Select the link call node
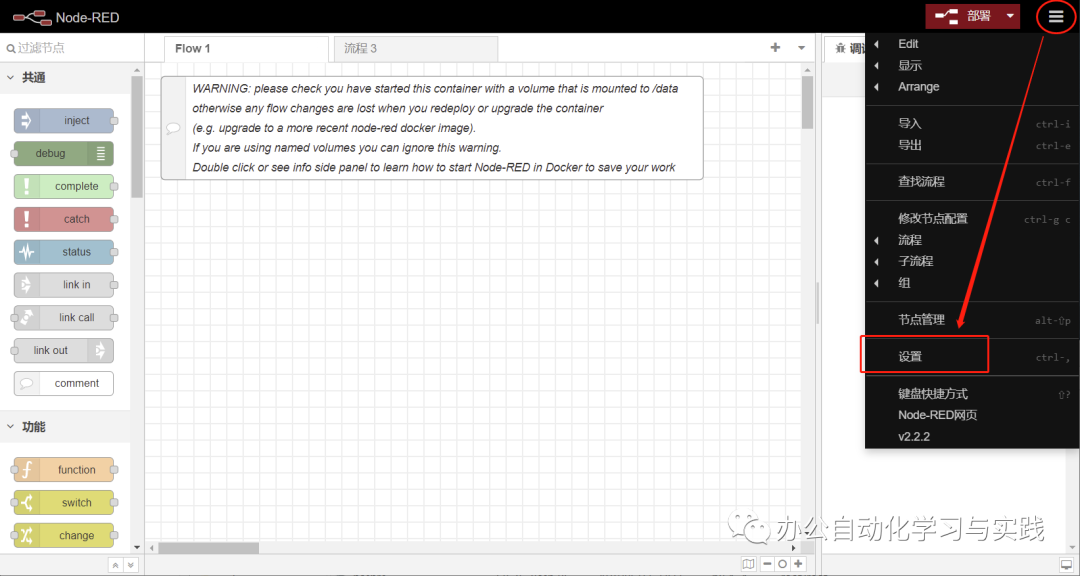The width and height of the screenshot is (1080, 576). pyautogui.click(x=64, y=318)
